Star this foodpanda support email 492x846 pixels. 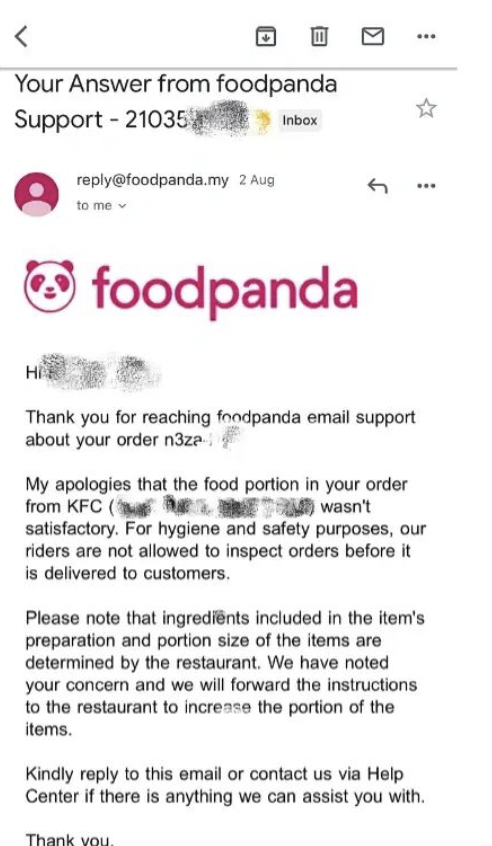[426, 108]
